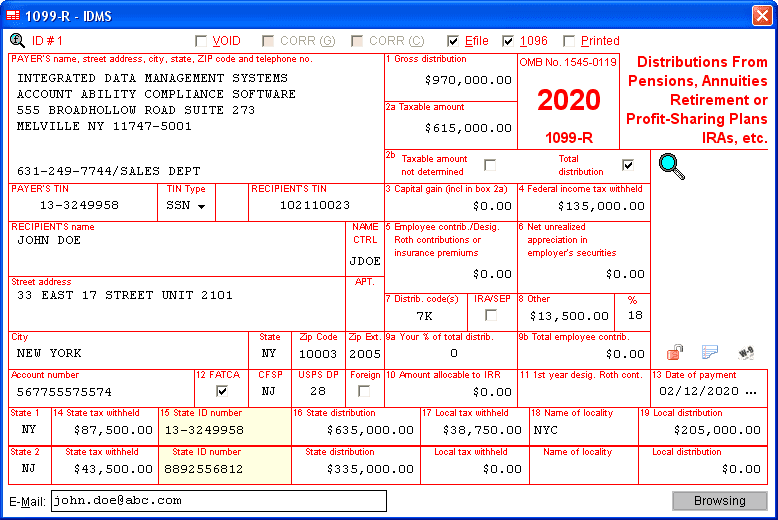The width and height of the screenshot is (778, 520).
Task: Open the TIN Type SSN dropdown
Action: 201,206
